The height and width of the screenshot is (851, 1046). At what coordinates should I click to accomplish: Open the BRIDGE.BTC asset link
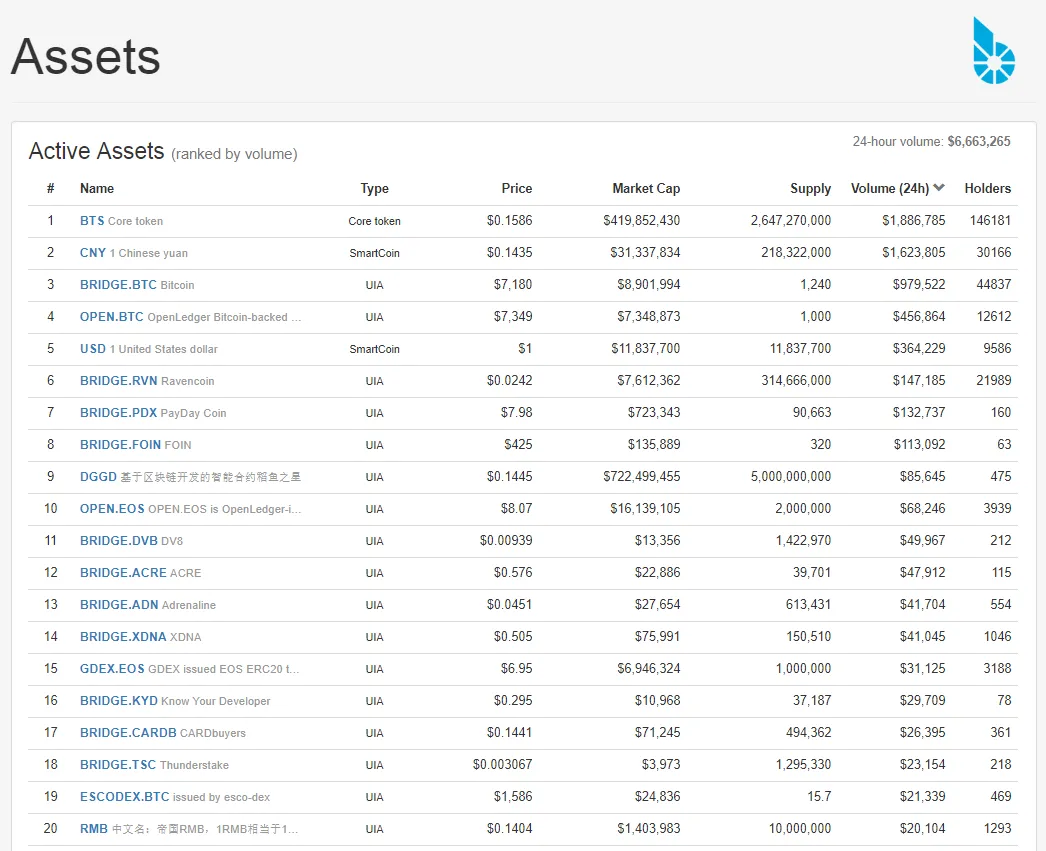(x=118, y=285)
